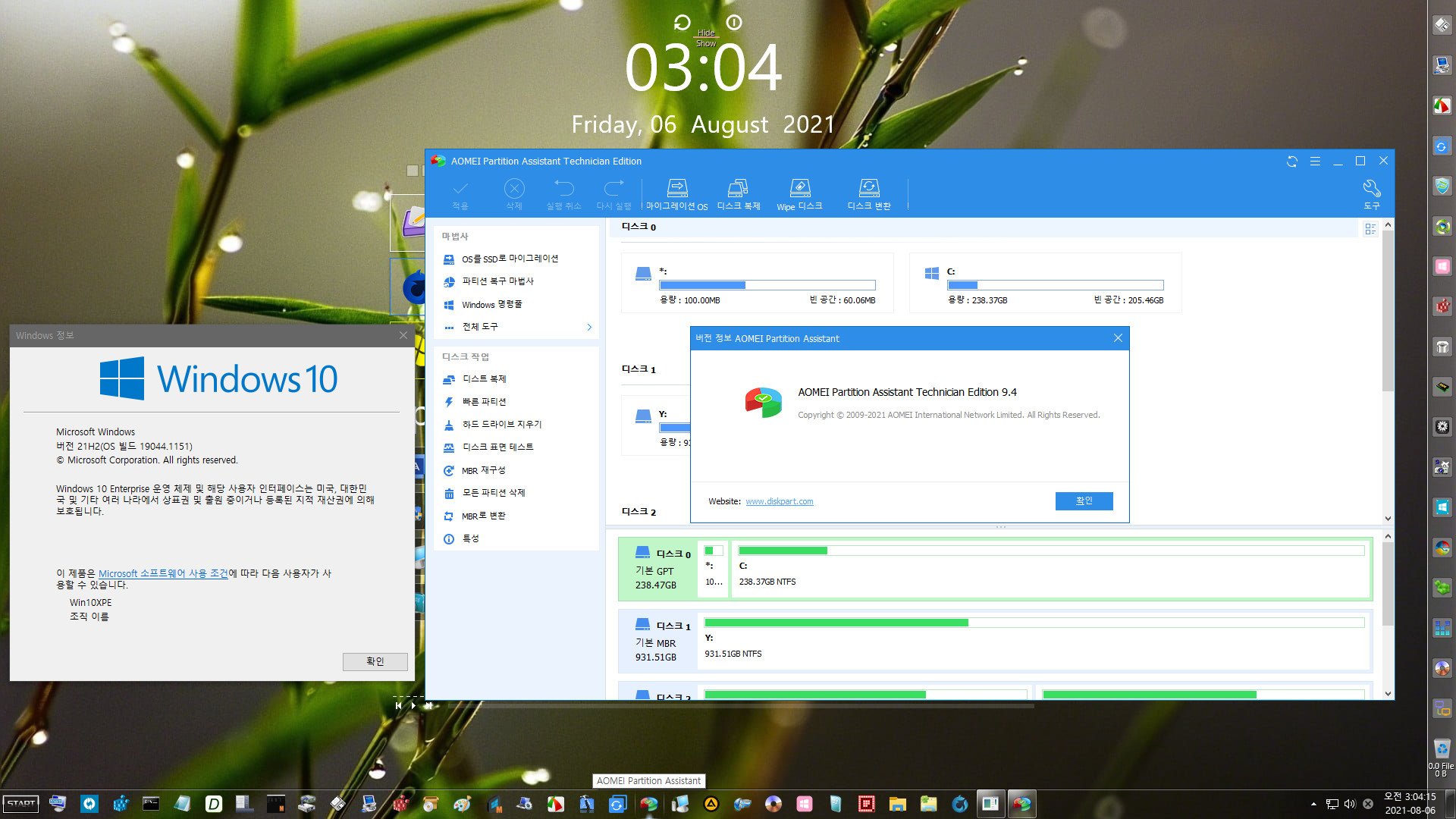Open the www.diskpart.com website link
The width and height of the screenshot is (1456, 819).
[x=779, y=501]
